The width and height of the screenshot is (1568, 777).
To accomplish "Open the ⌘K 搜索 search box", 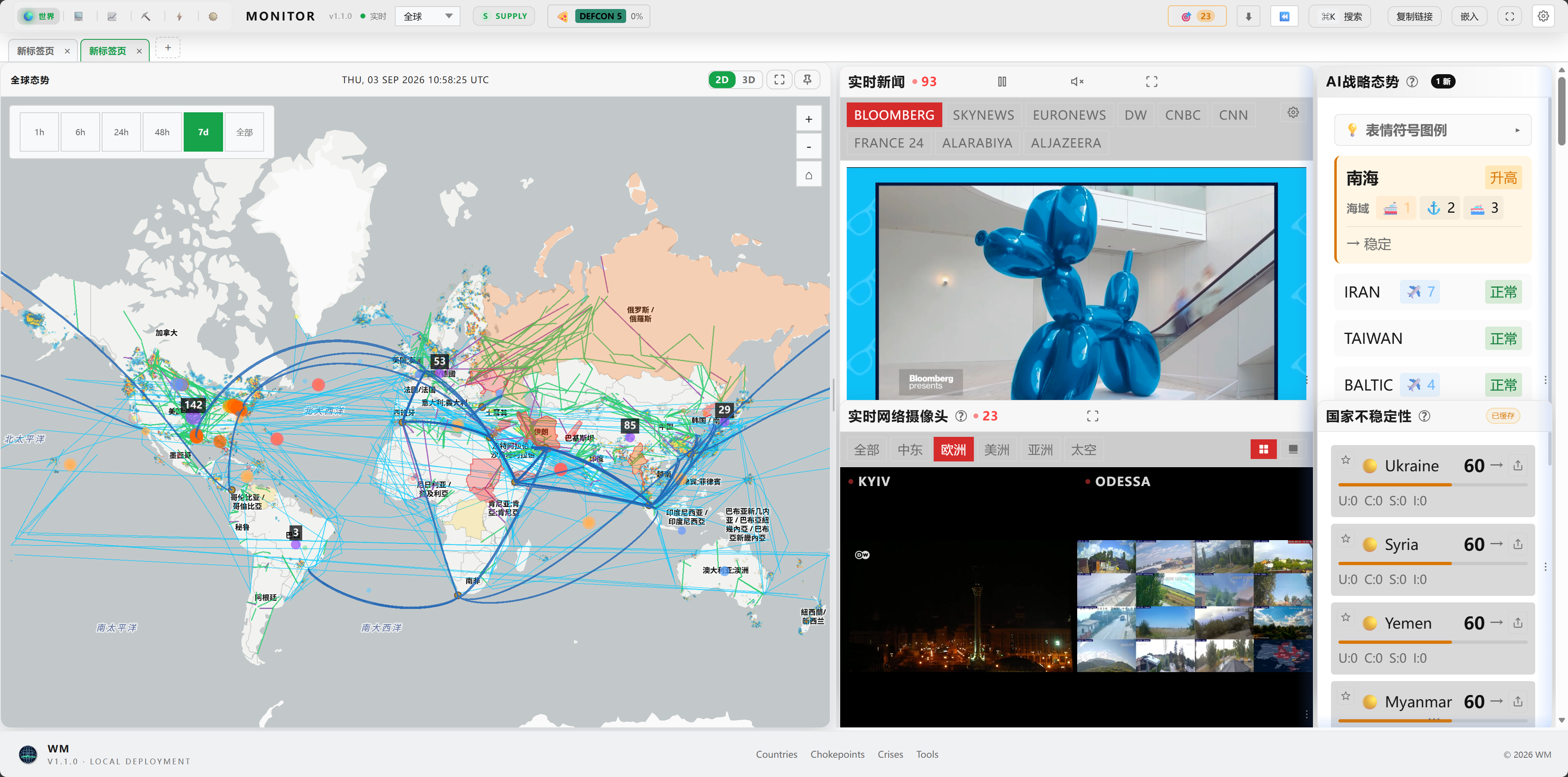I will (1340, 16).
